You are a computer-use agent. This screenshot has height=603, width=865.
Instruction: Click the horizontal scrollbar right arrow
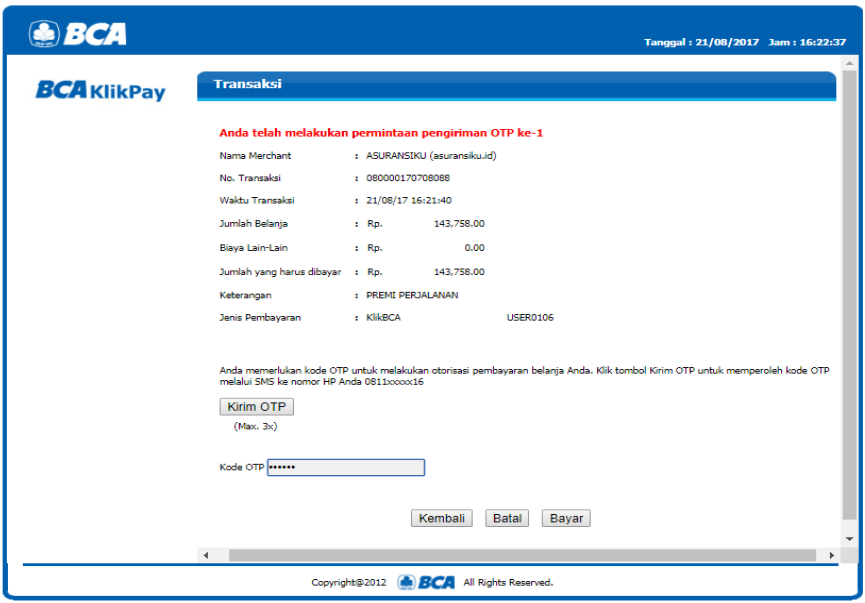[832, 555]
